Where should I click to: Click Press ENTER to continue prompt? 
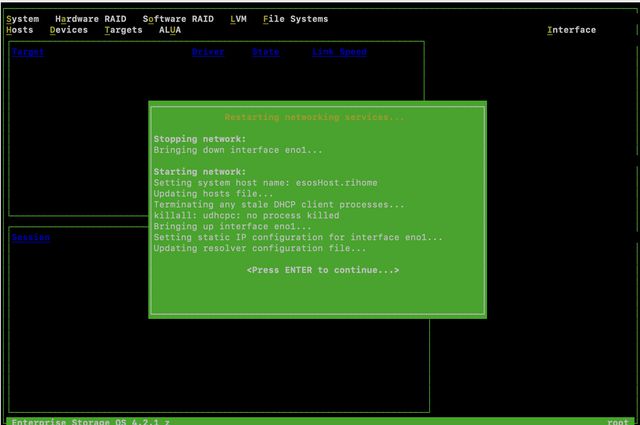(323, 270)
